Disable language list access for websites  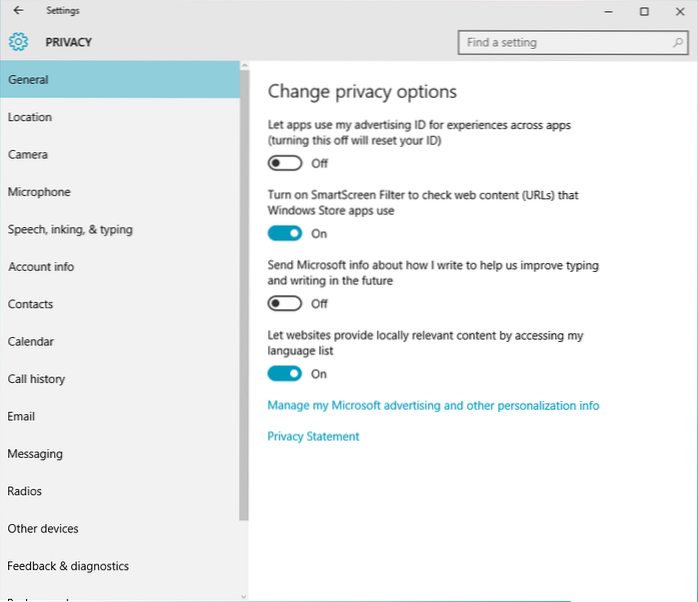tap(285, 373)
